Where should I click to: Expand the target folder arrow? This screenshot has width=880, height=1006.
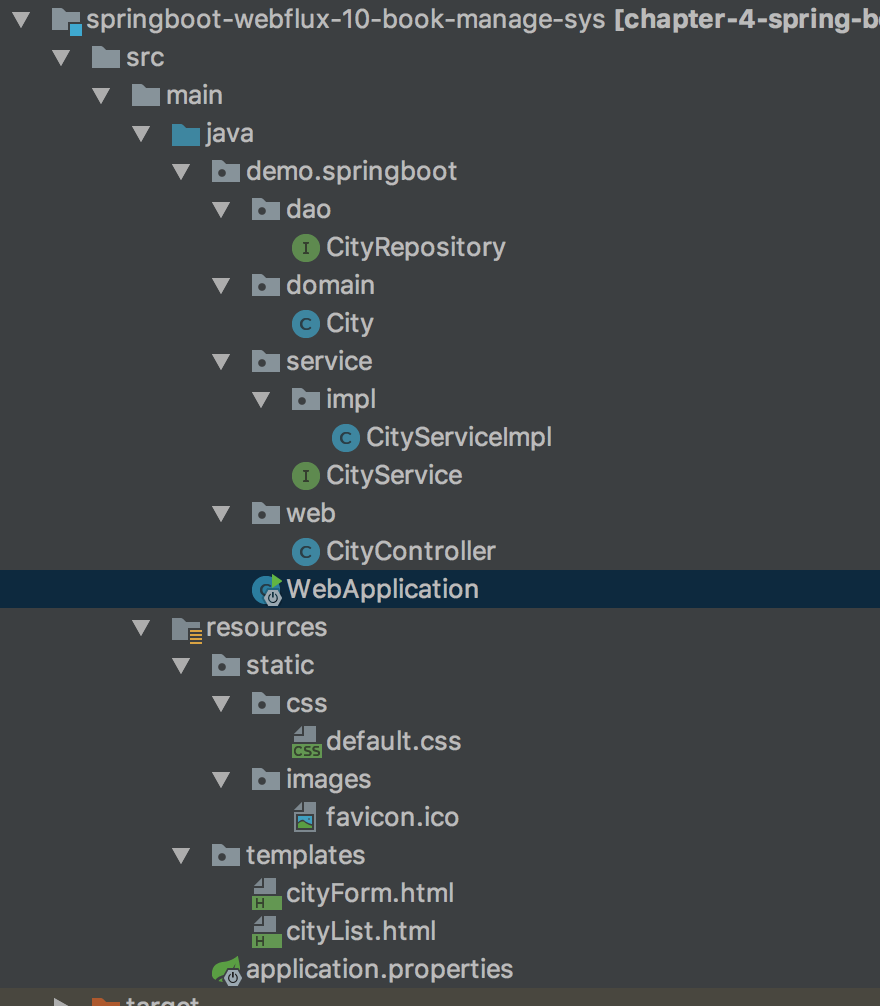coord(62,1001)
